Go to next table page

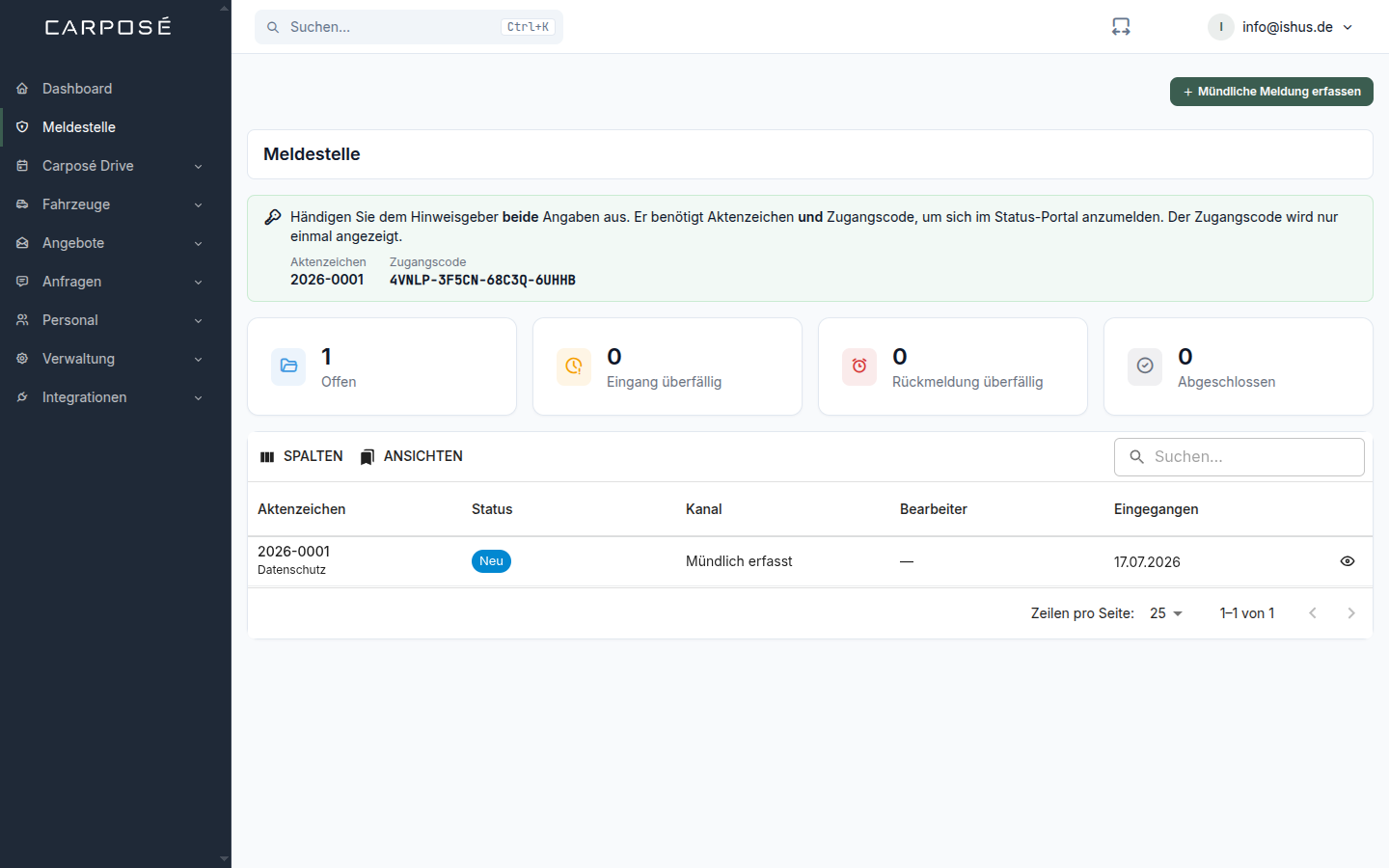pyautogui.click(x=1351, y=613)
